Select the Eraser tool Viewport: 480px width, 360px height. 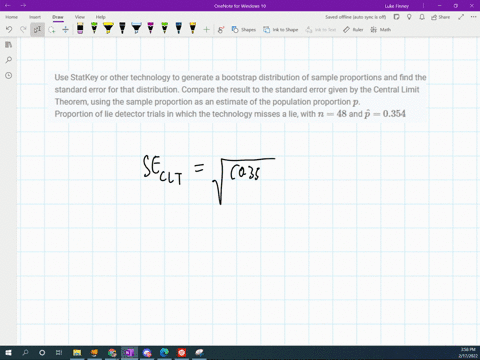80,29
